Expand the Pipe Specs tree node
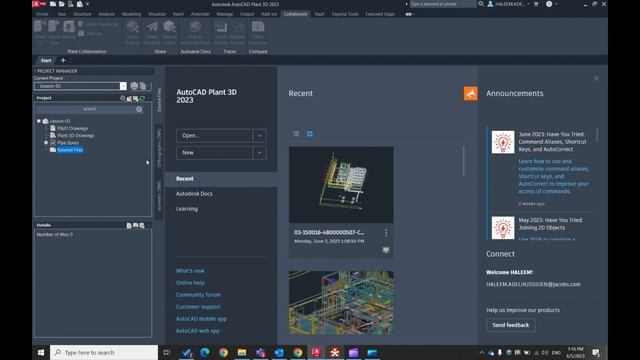Image resolution: width=640 pixels, height=360 pixels. [46, 143]
